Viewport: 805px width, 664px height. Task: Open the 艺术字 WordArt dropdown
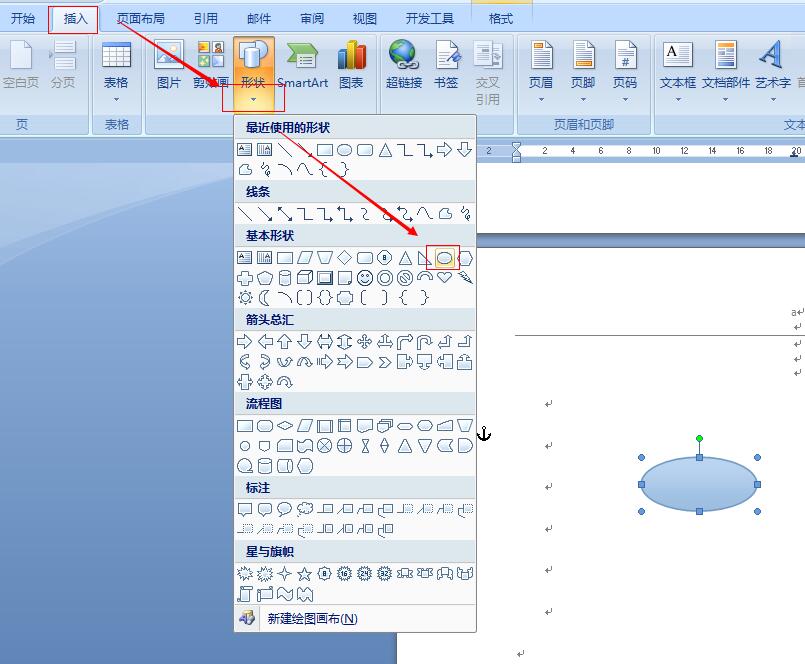(x=773, y=72)
